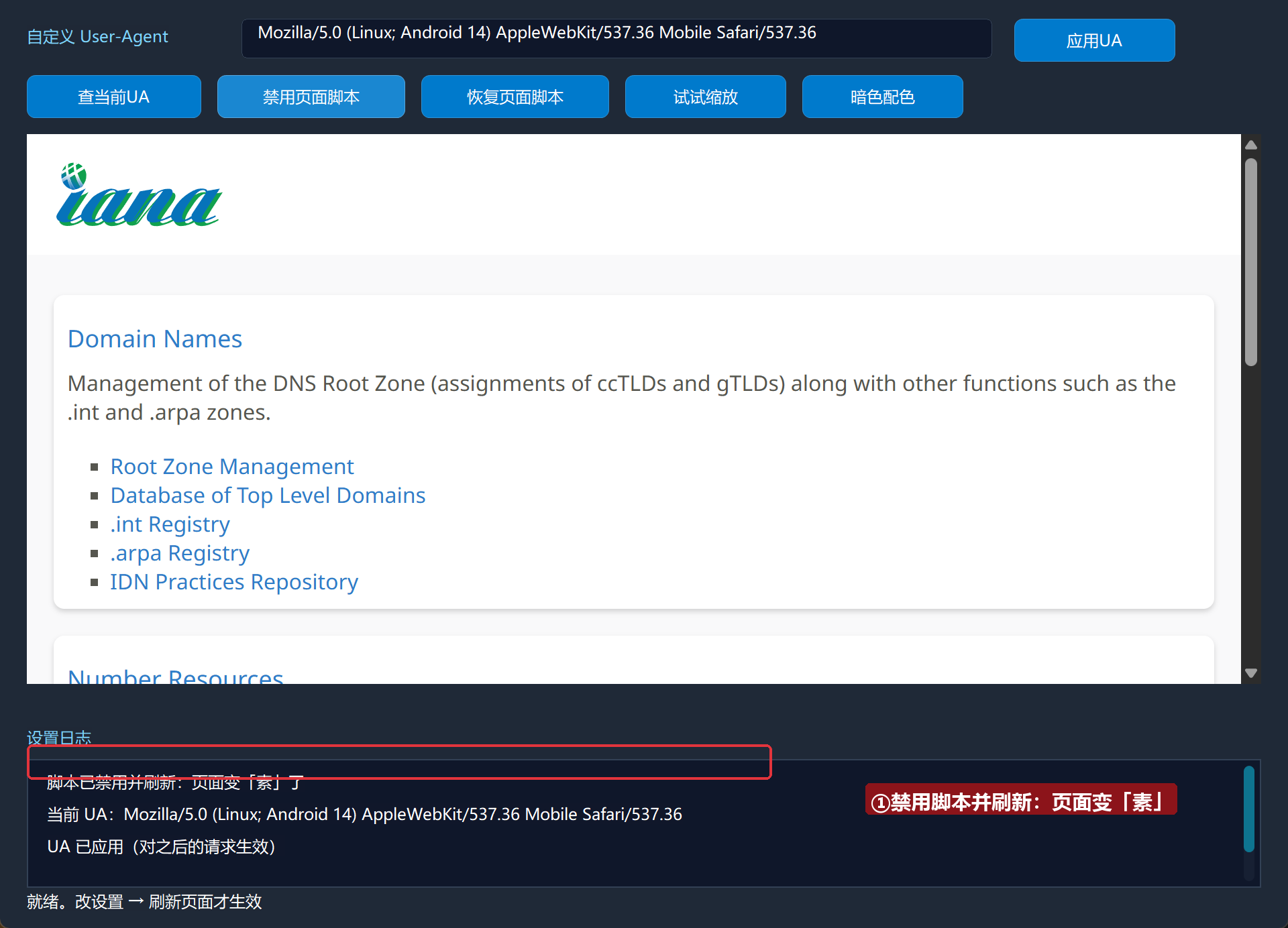Click the log line 'UA 已应用（对之后的请求生效）'
Screen dimensions: 1288x928
point(162,846)
